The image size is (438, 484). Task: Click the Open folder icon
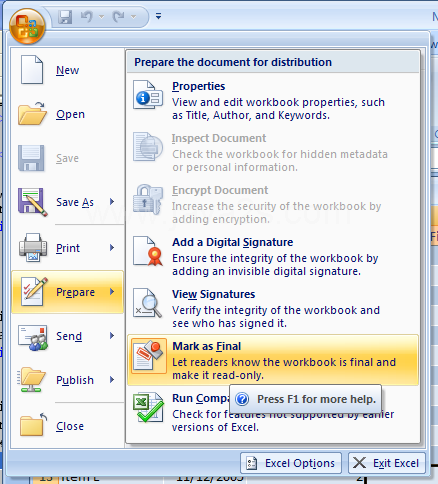pyautogui.click(x=32, y=114)
